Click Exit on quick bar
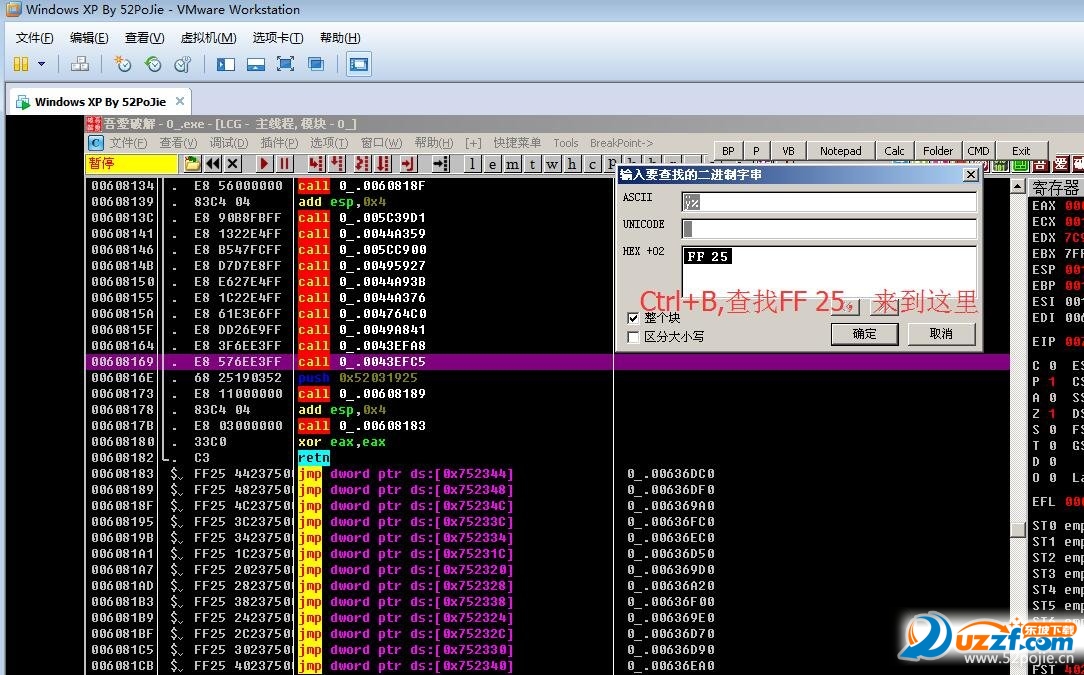The width and height of the screenshot is (1084, 675). click(1021, 151)
